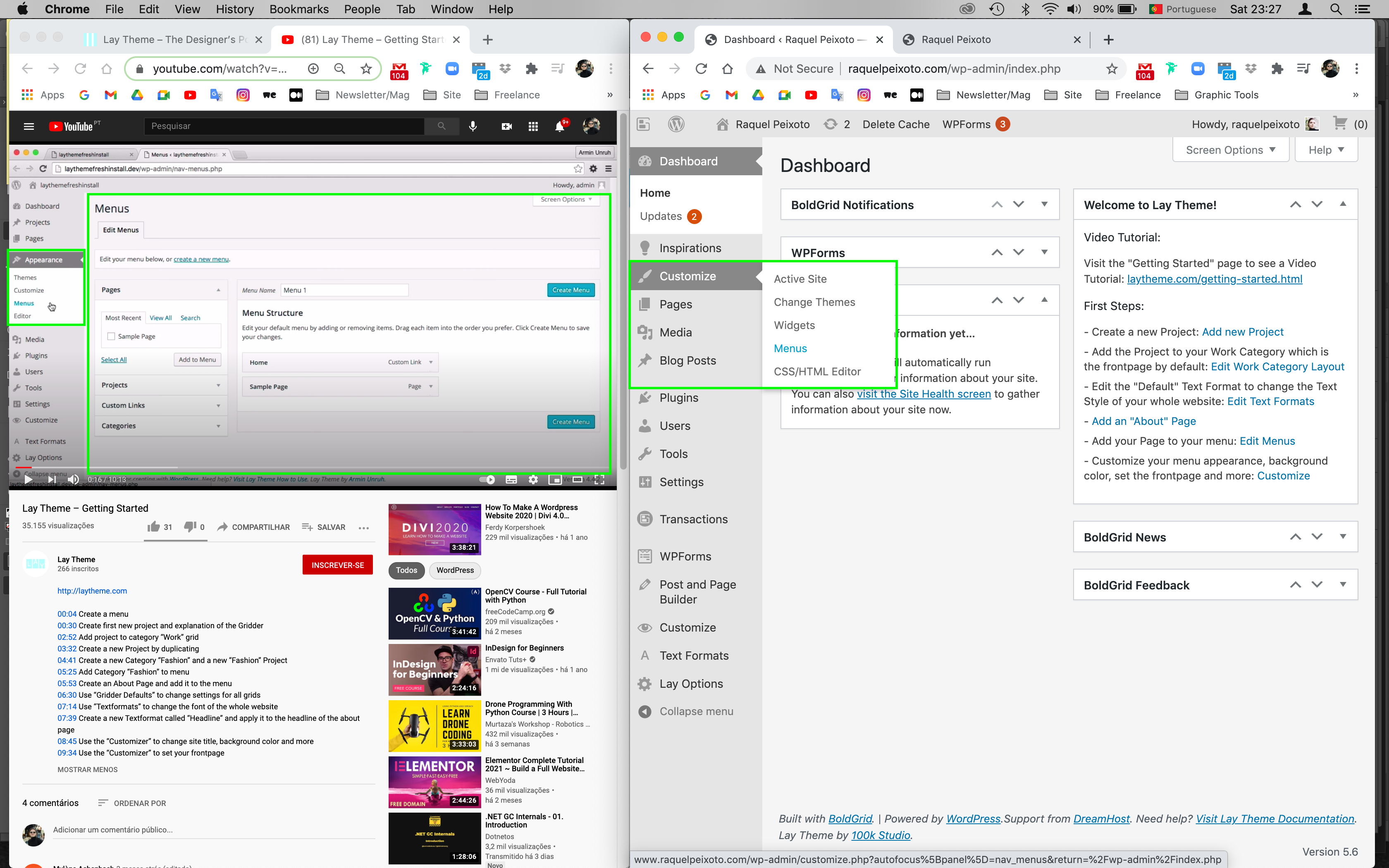Play the YouTube video
1389x868 pixels.
(x=28, y=479)
